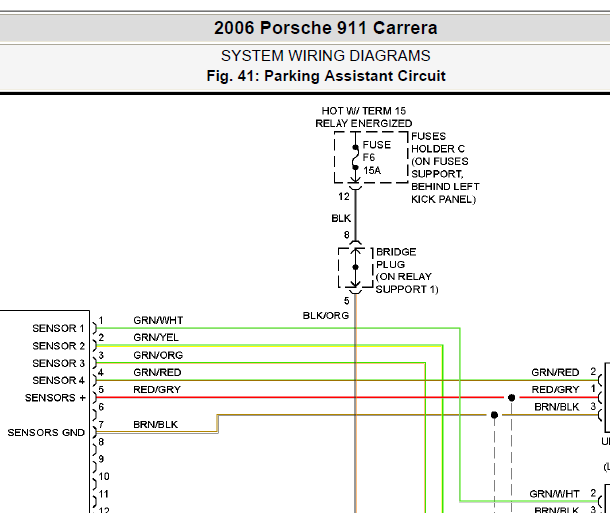Image resolution: width=610 pixels, height=513 pixels.
Task: Click the left 'BRN/BLK' wire label at pin 7
Action: point(156,424)
